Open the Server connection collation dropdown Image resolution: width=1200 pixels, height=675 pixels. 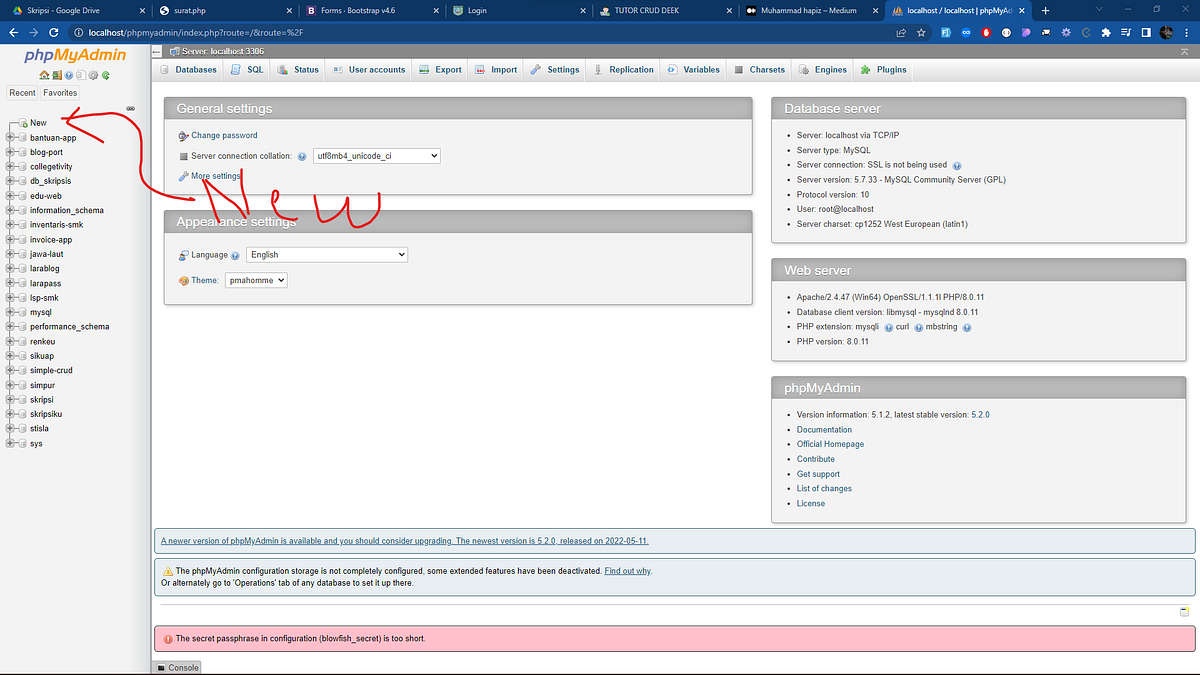(x=375, y=156)
